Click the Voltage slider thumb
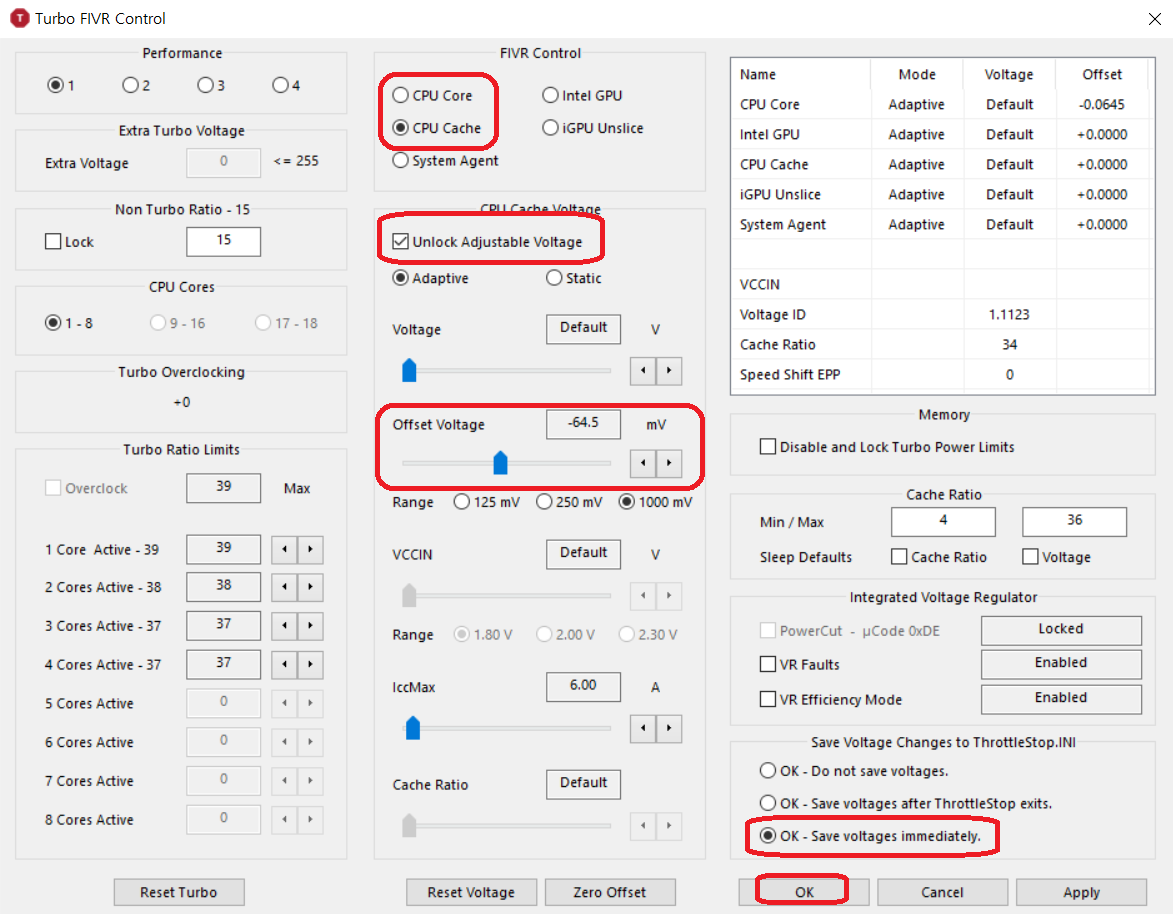The width and height of the screenshot is (1173, 914). tap(409, 370)
